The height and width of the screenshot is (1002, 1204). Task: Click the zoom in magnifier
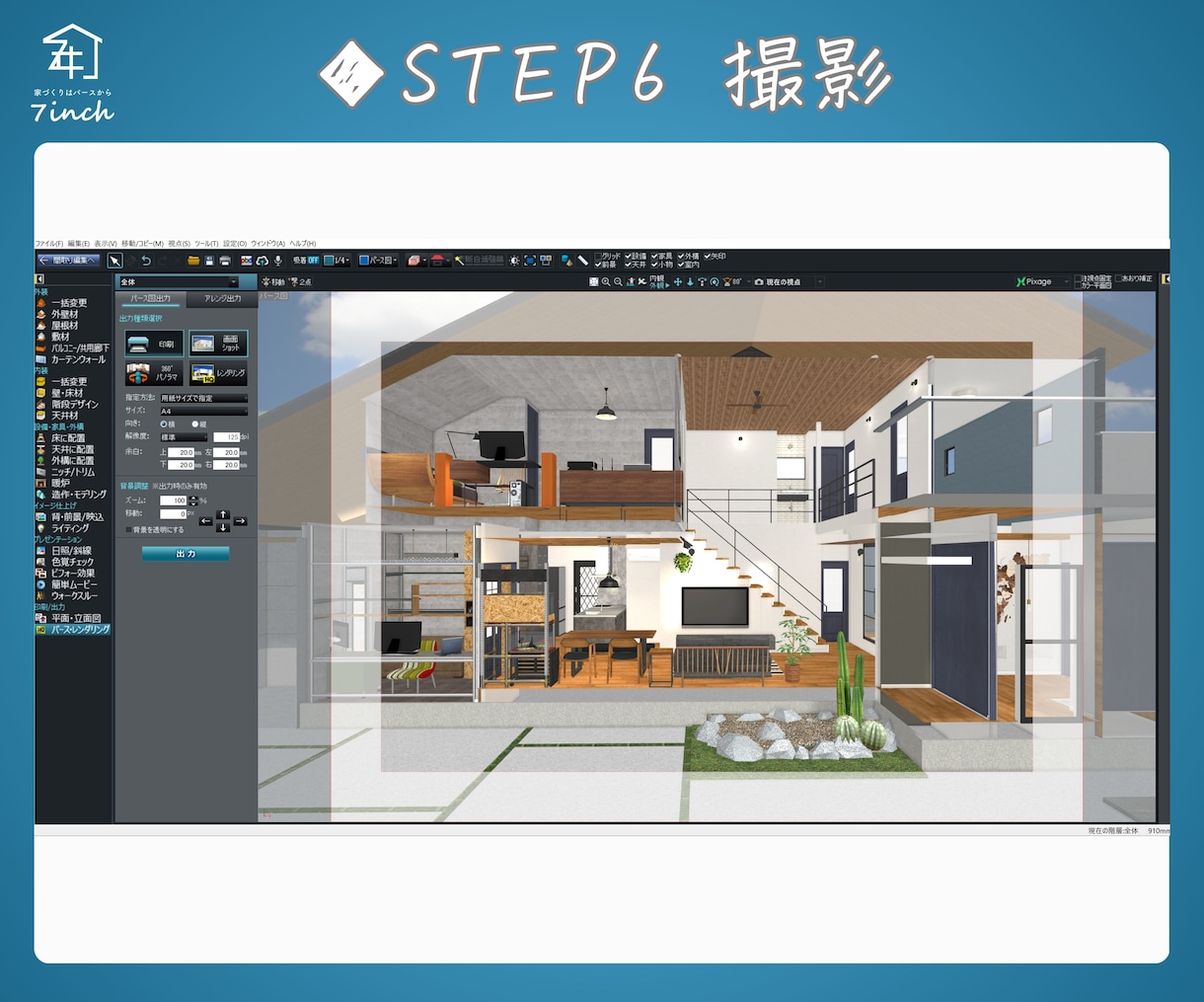(x=606, y=282)
